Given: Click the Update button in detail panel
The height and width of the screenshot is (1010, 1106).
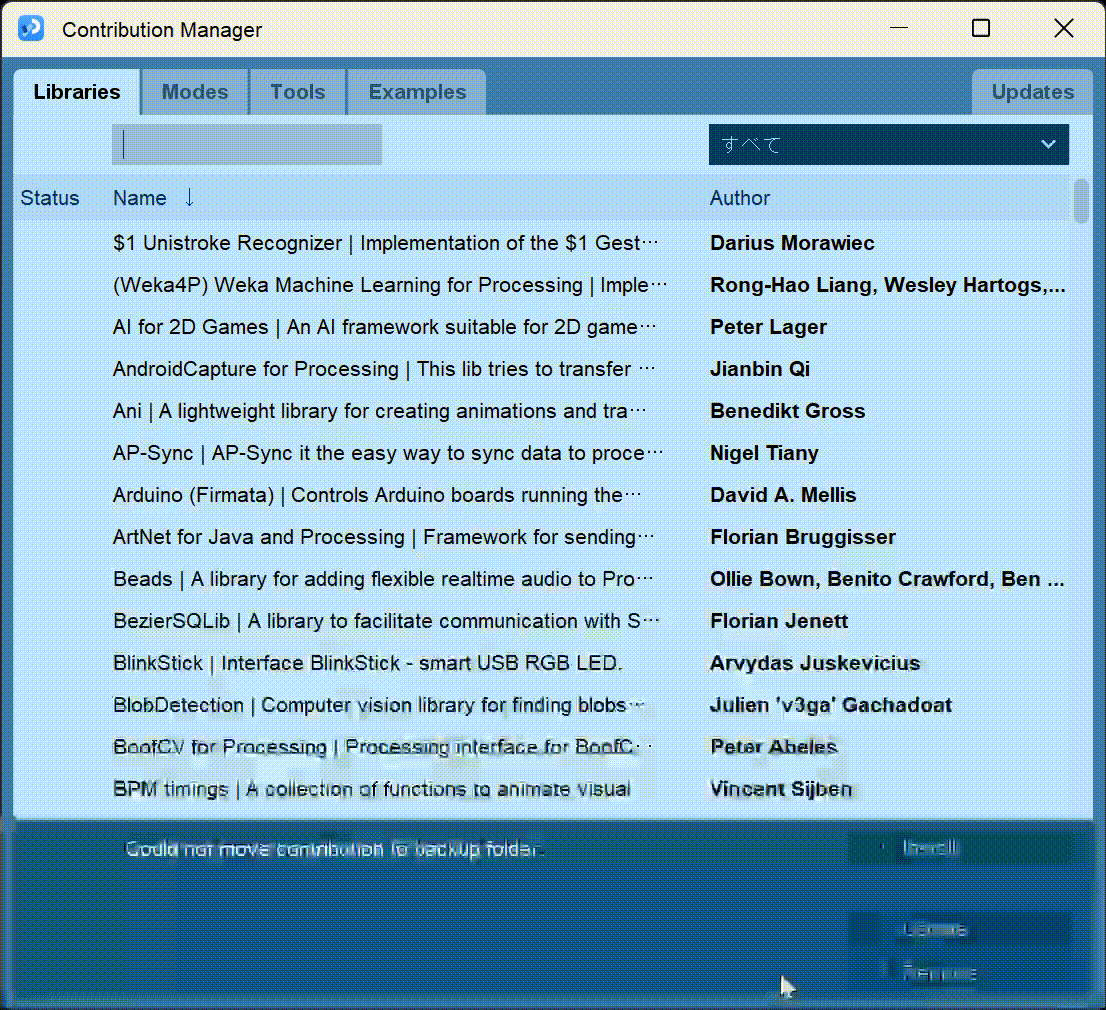Looking at the screenshot, I should pyautogui.click(x=960, y=929).
